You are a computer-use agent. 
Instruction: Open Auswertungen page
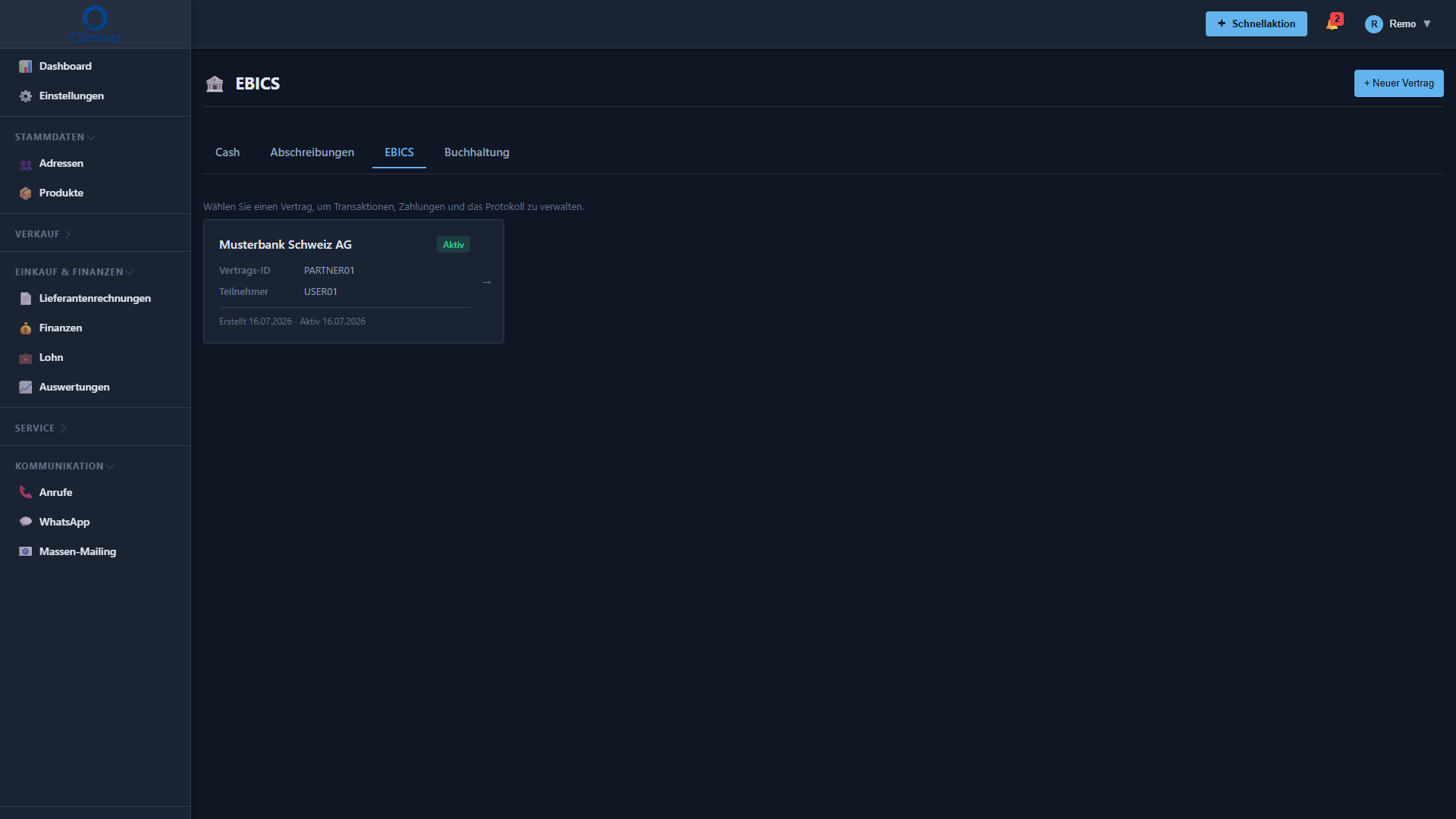pos(74,388)
